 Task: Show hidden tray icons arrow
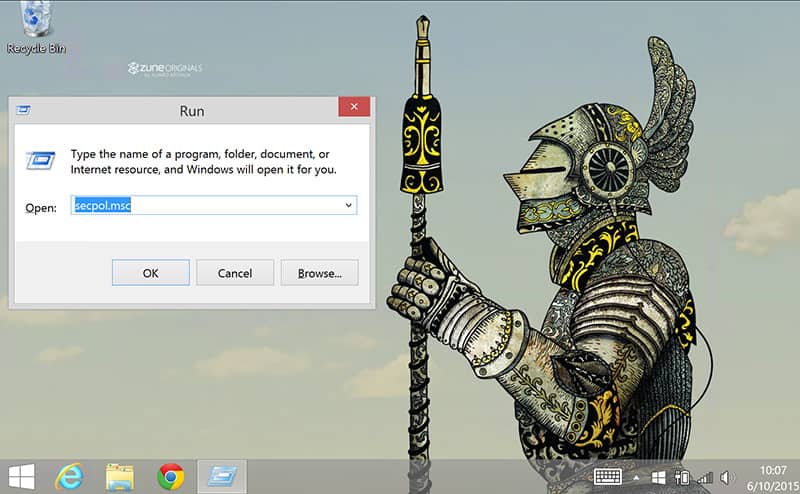click(x=636, y=478)
